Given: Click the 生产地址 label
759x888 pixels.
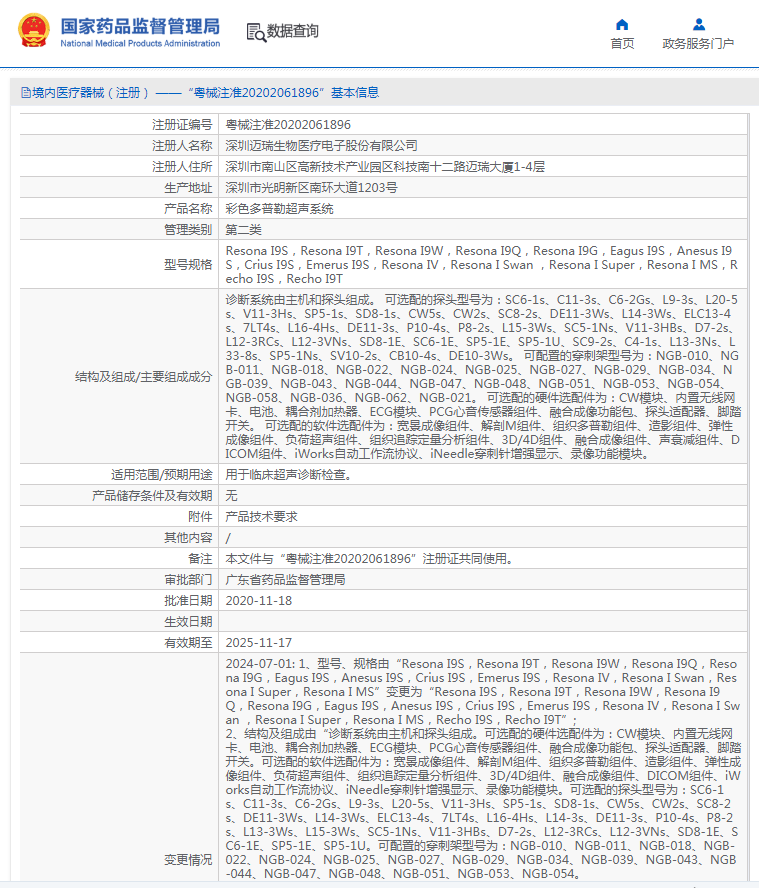Looking at the screenshot, I should click(x=188, y=187).
